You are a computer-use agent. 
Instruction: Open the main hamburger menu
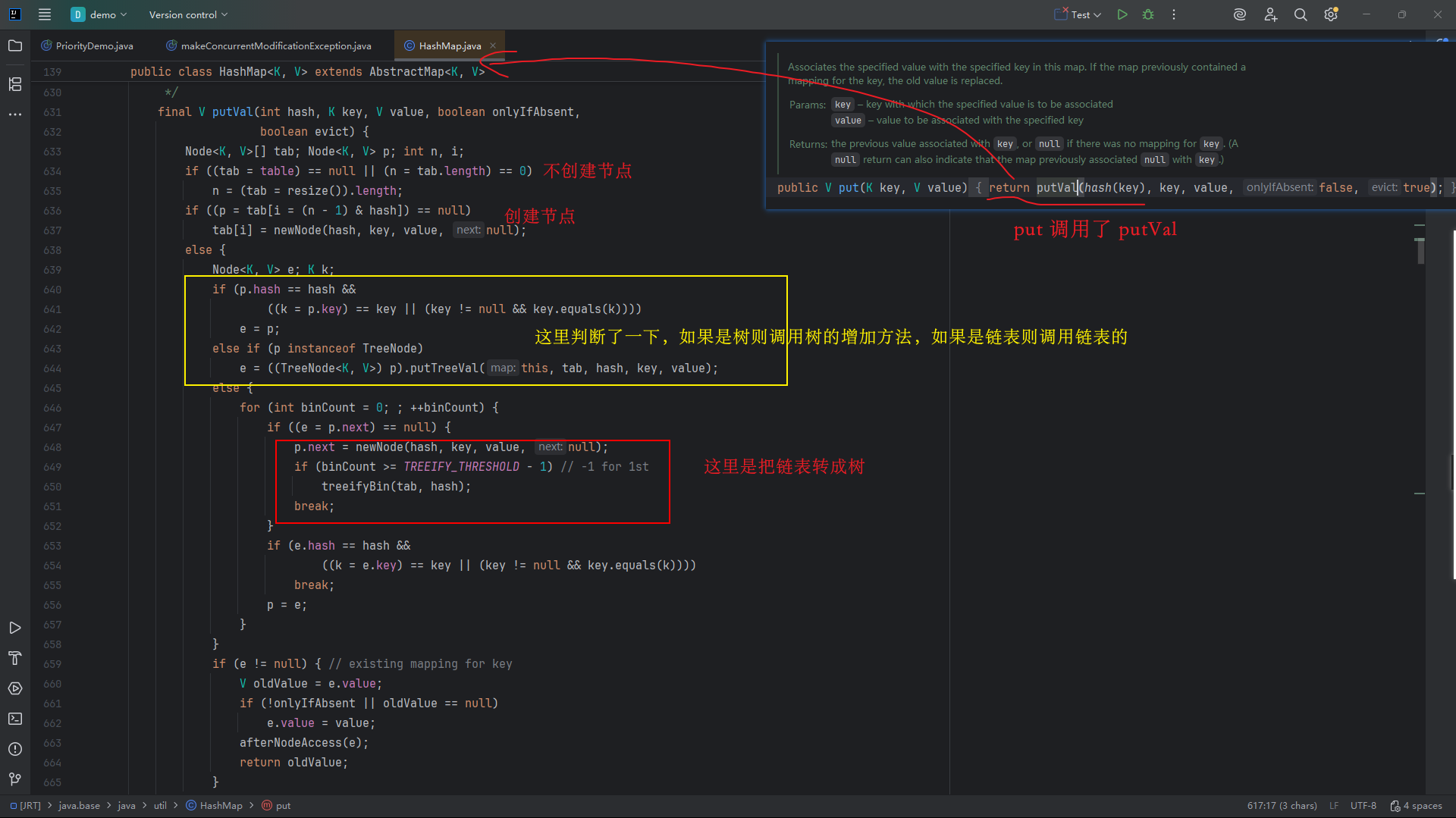45,14
